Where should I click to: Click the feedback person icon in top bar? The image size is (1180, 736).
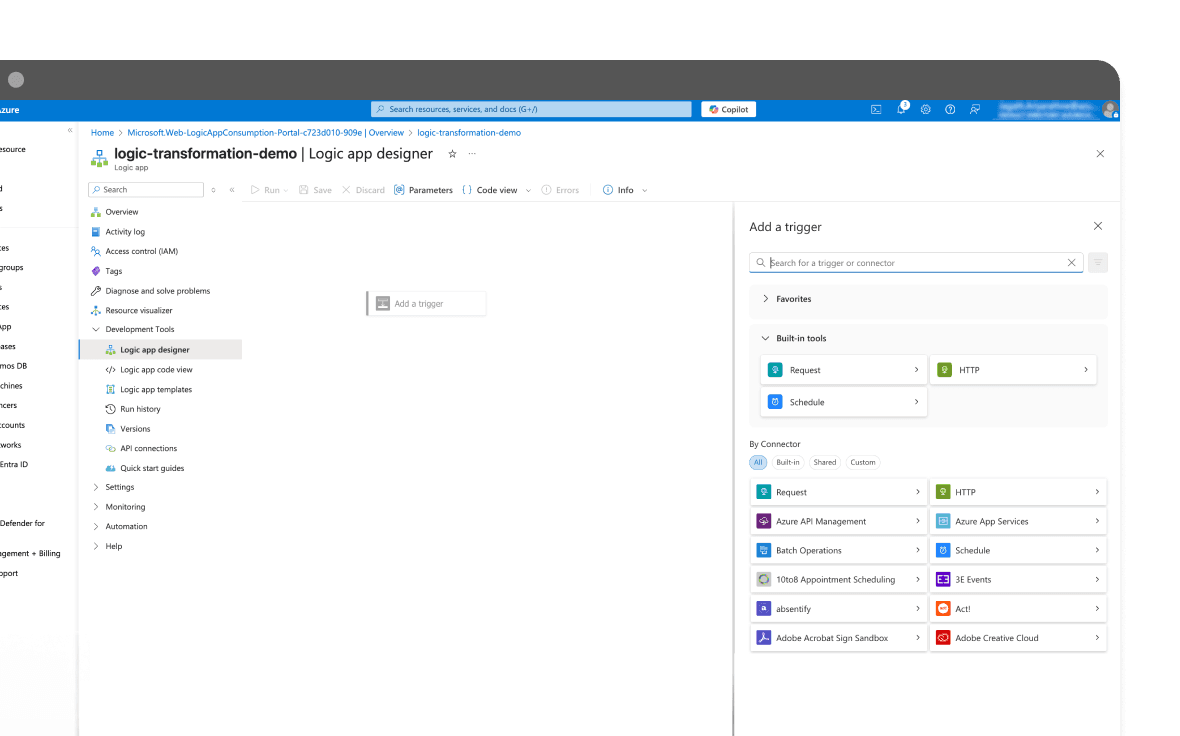pyautogui.click(x=975, y=109)
